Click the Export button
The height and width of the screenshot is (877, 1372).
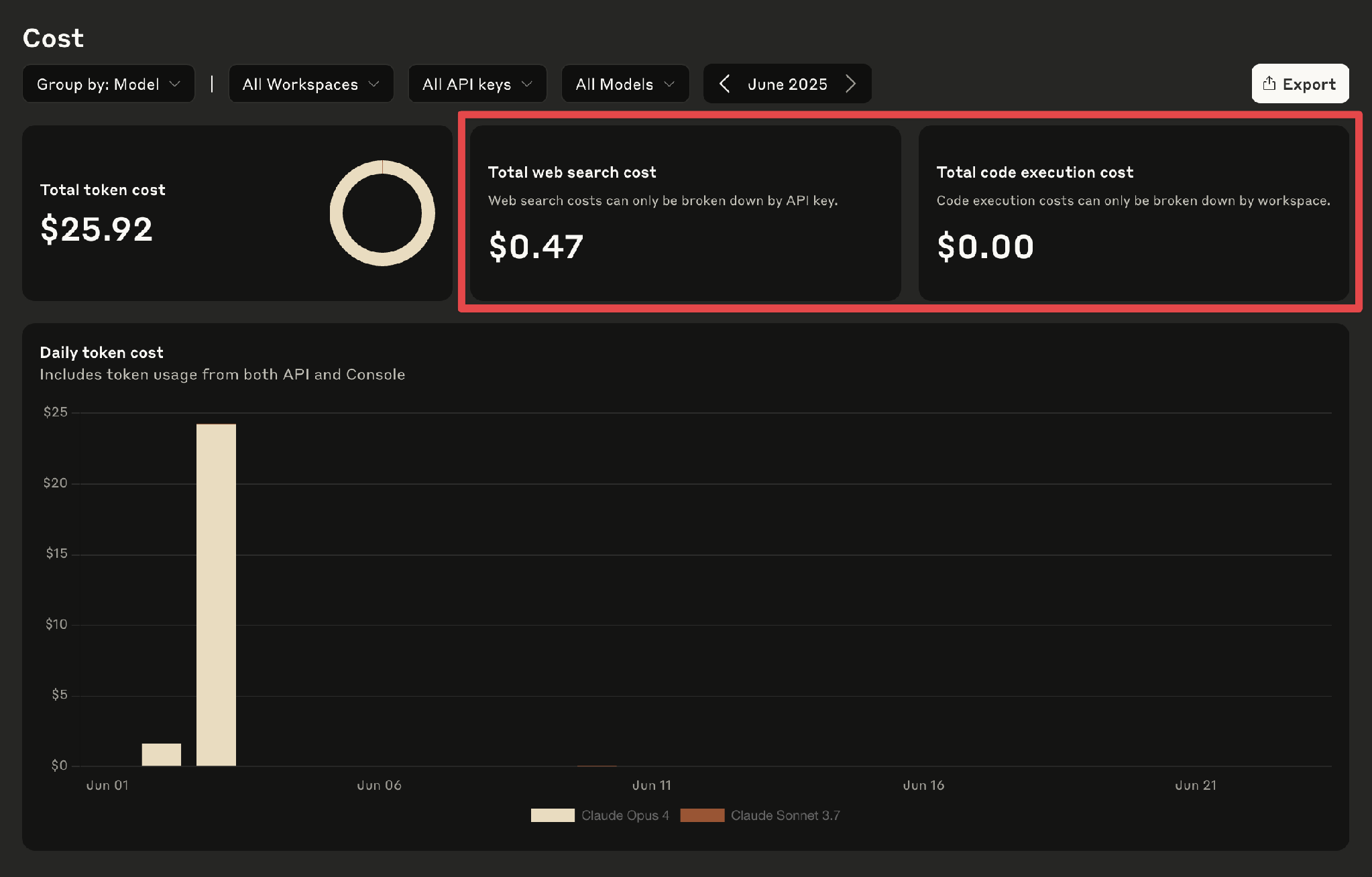coord(1300,84)
